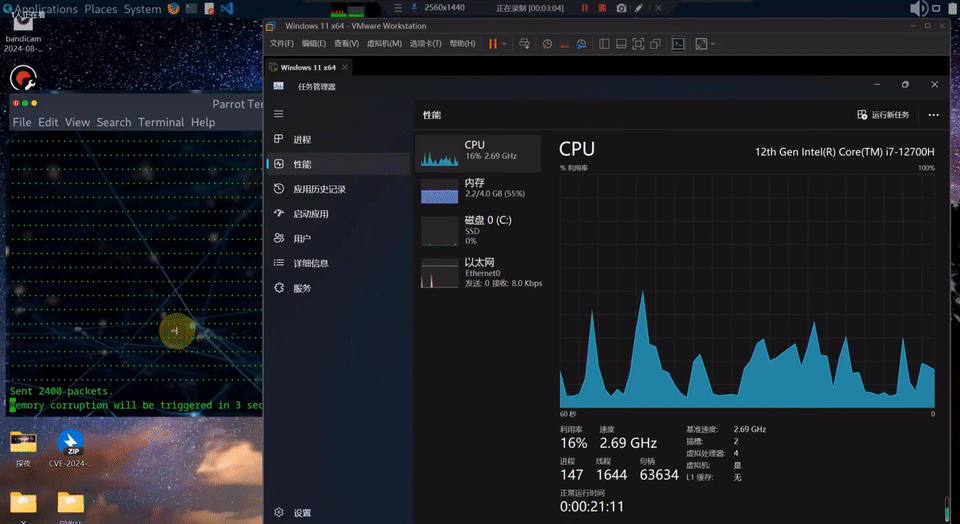Expand the dropdown arrow beside pause button
Image resolution: width=960 pixels, height=524 pixels.
[504, 44]
